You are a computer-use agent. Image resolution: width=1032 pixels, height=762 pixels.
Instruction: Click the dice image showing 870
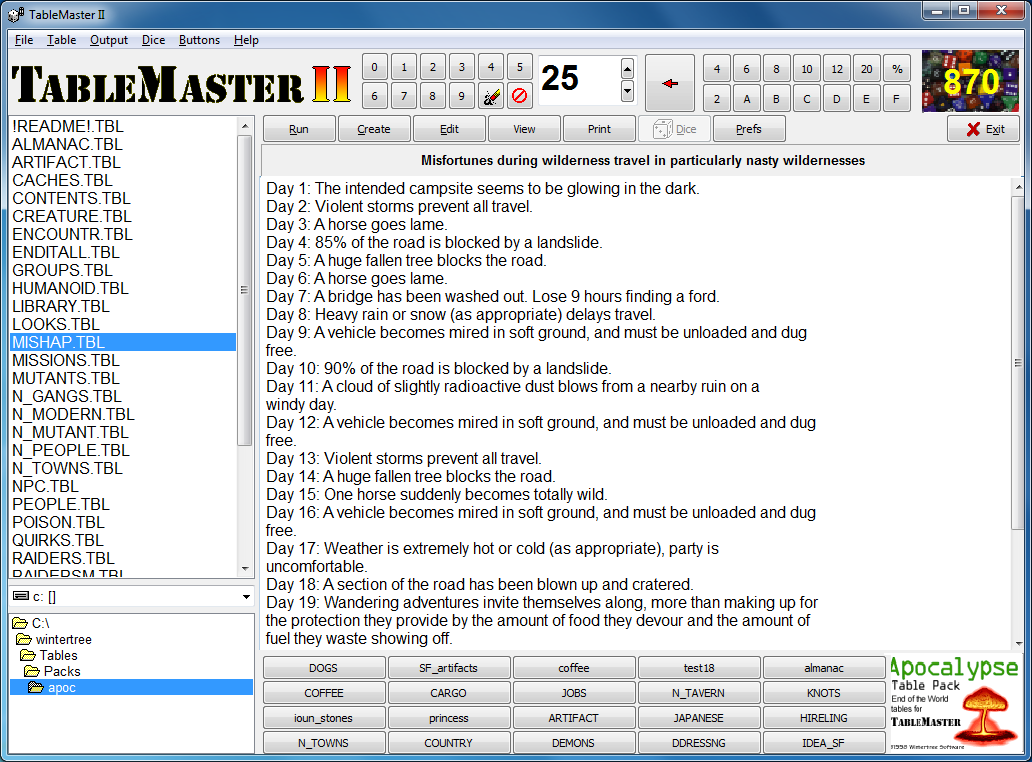point(971,82)
